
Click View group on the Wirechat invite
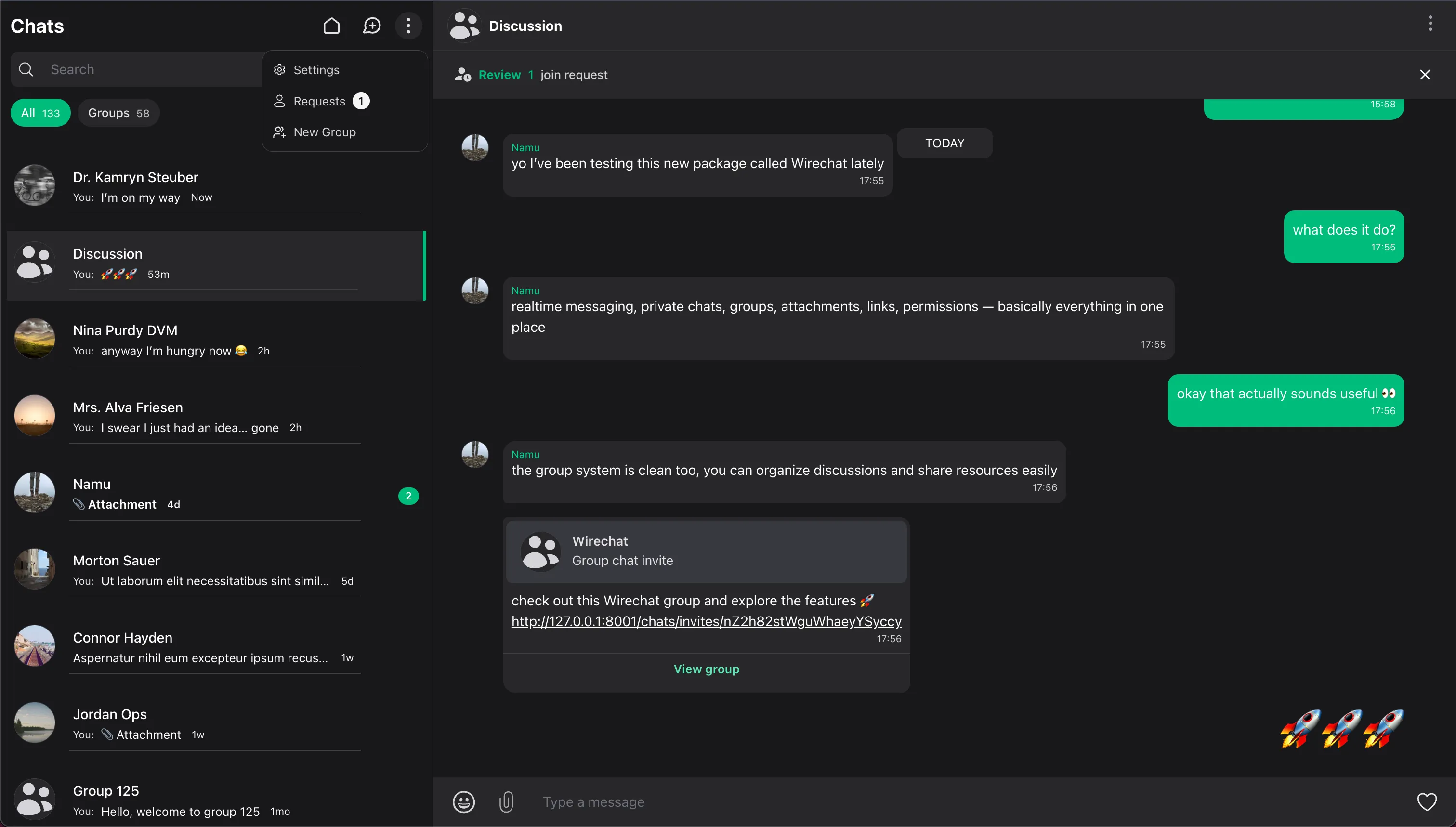click(707, 669)
